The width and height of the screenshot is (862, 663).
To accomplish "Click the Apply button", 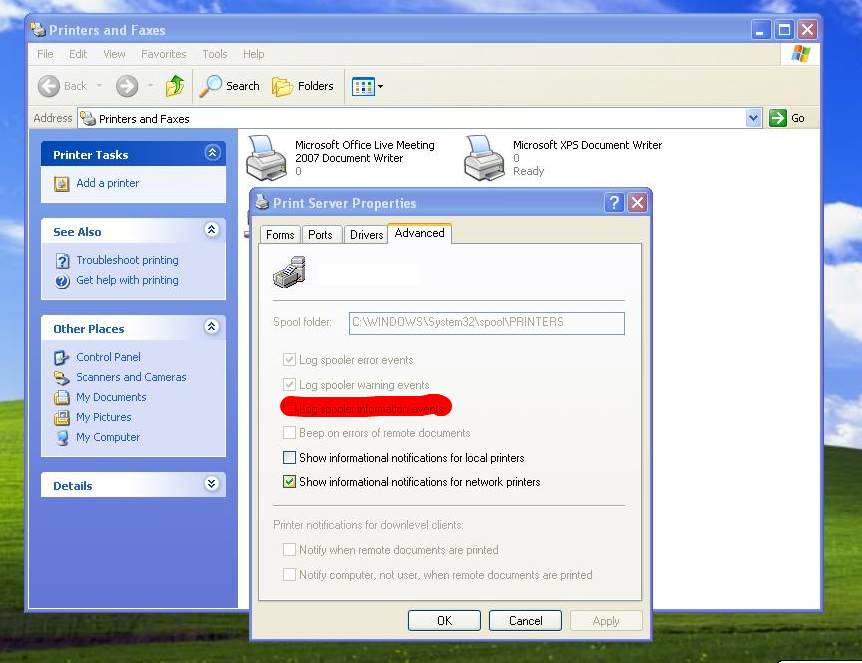I will pos(606,621).
